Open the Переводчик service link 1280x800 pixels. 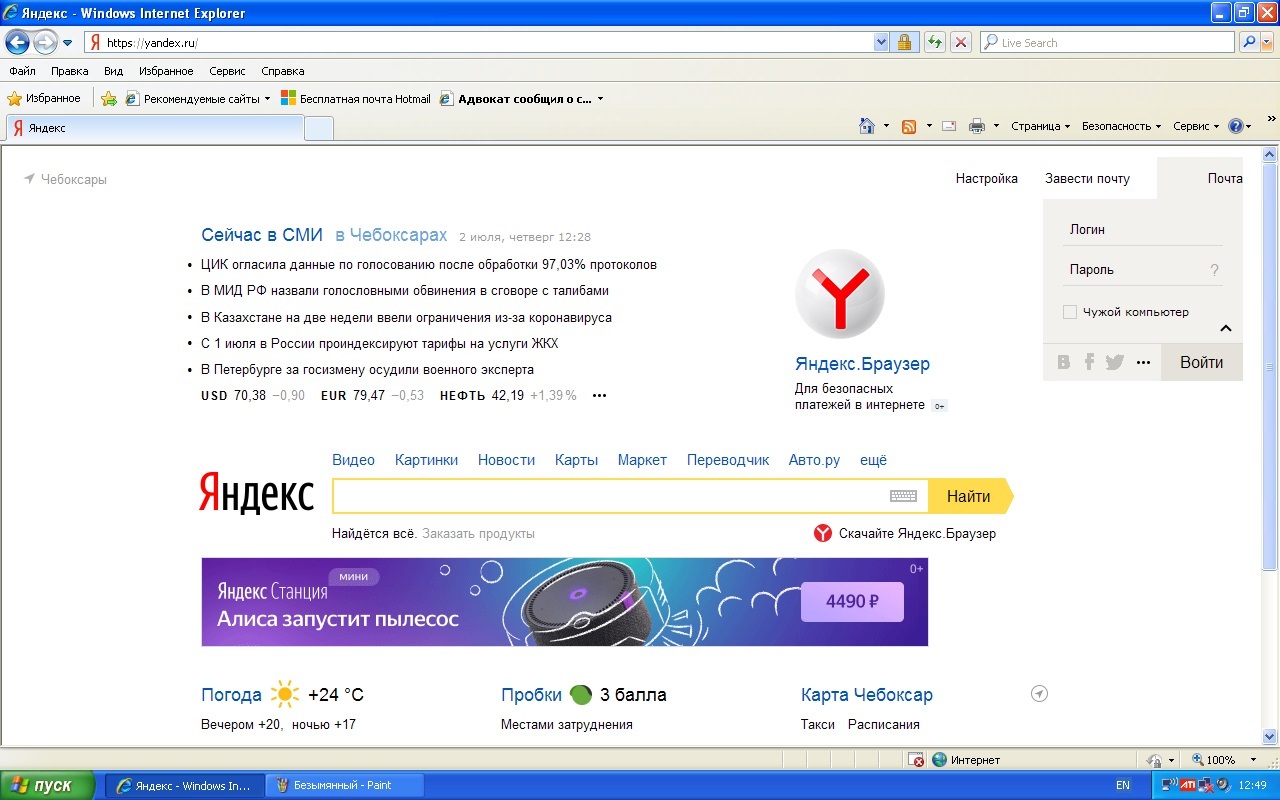pyautogui.click(x=728, y=460)
